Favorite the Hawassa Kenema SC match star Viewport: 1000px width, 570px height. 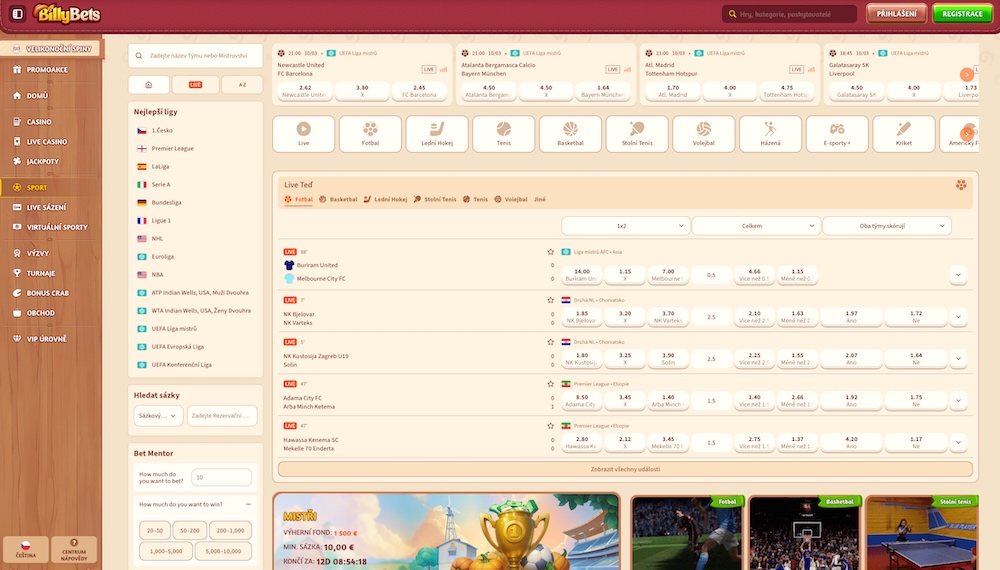pyautogui.click(x=550, y=425)
